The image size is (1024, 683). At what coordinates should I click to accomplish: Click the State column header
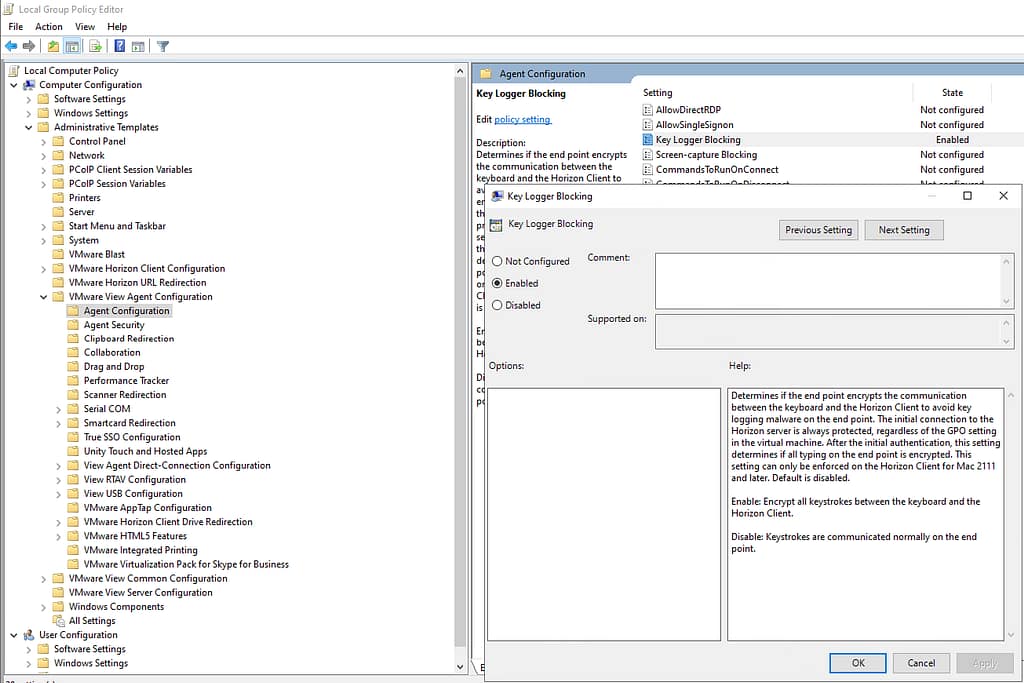pyautogui.click(x=952, y=93)
